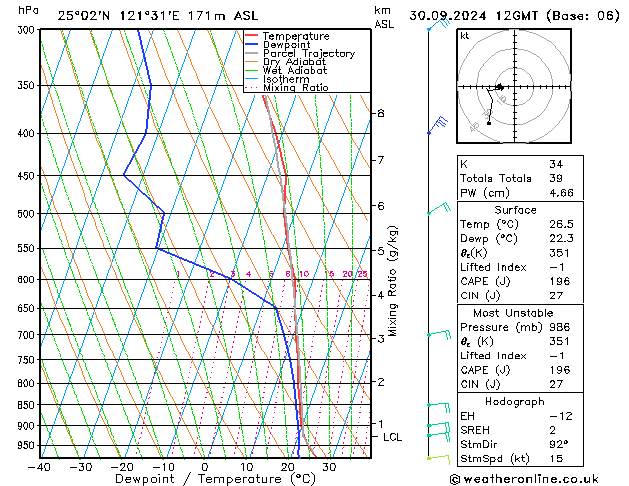The height and width of the screenshot is (486, 629).
Task: Click the Mixing Ratio legend entry
Action: [296, 88]
